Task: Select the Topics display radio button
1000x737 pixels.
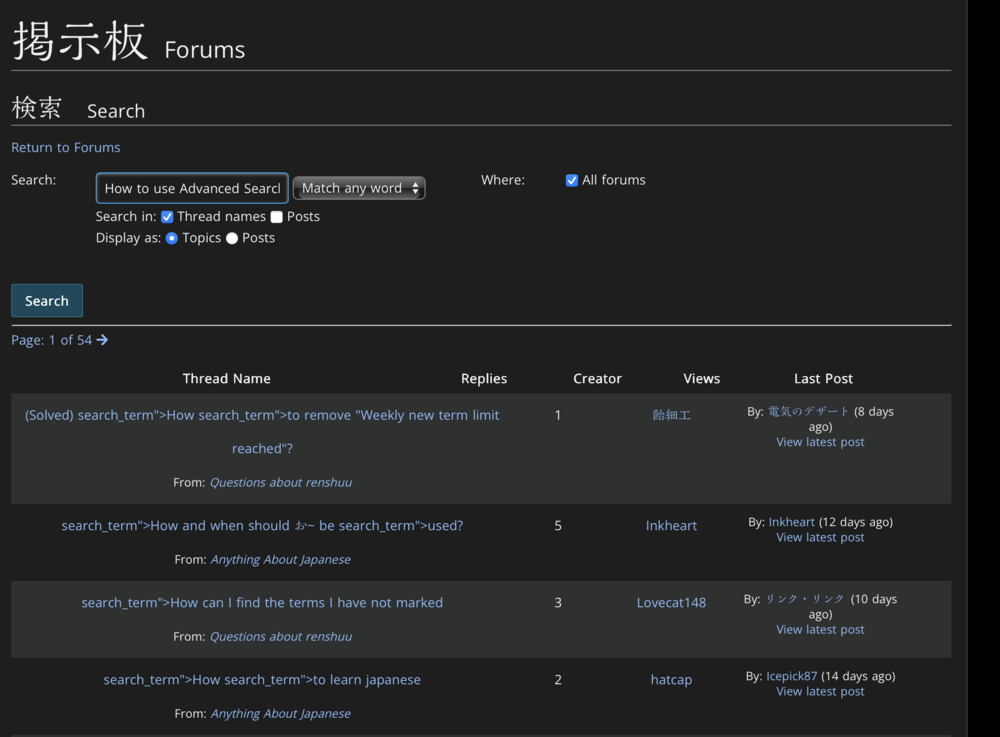Action: click(172, 238)
